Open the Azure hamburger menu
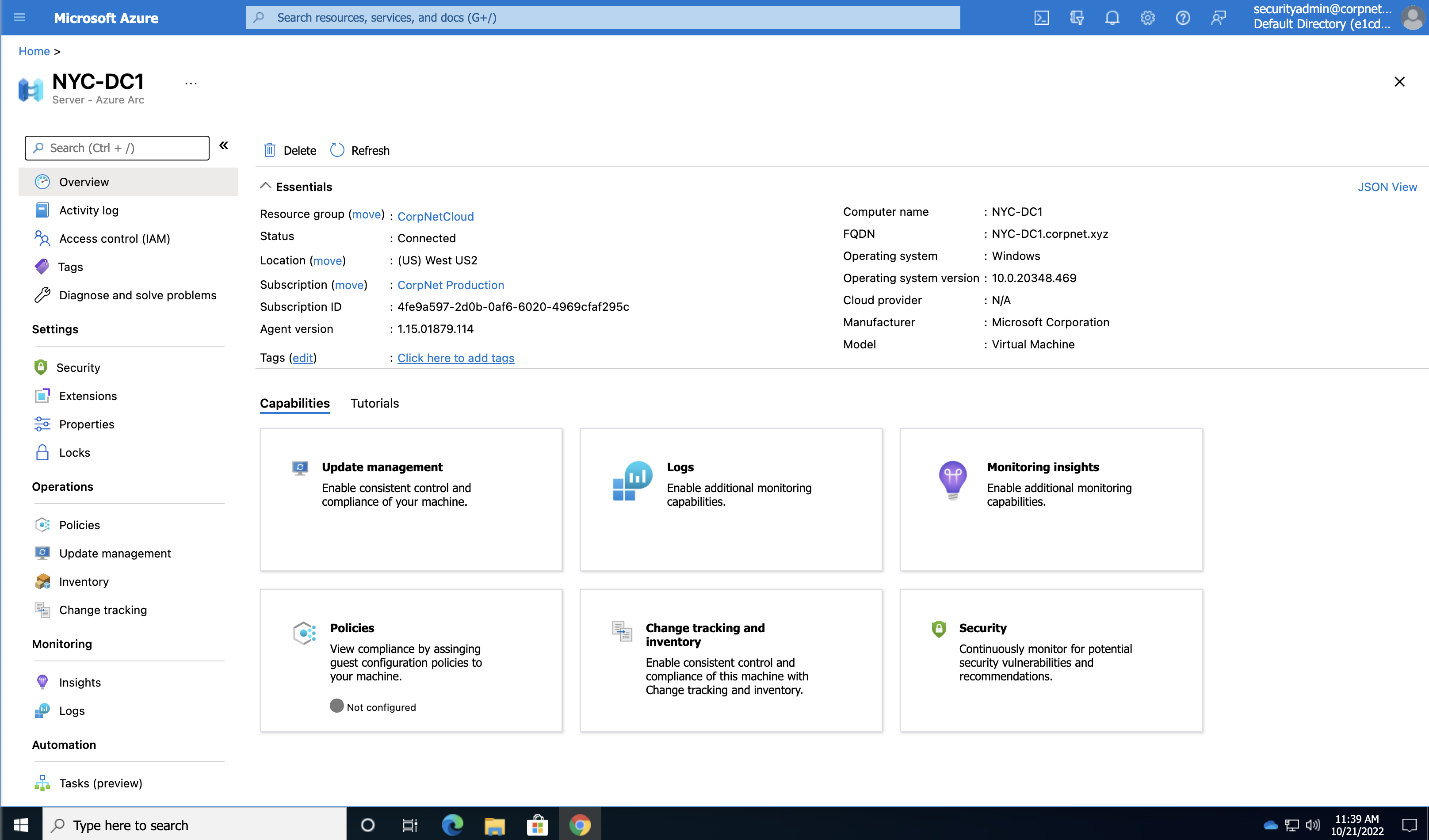 20,18
